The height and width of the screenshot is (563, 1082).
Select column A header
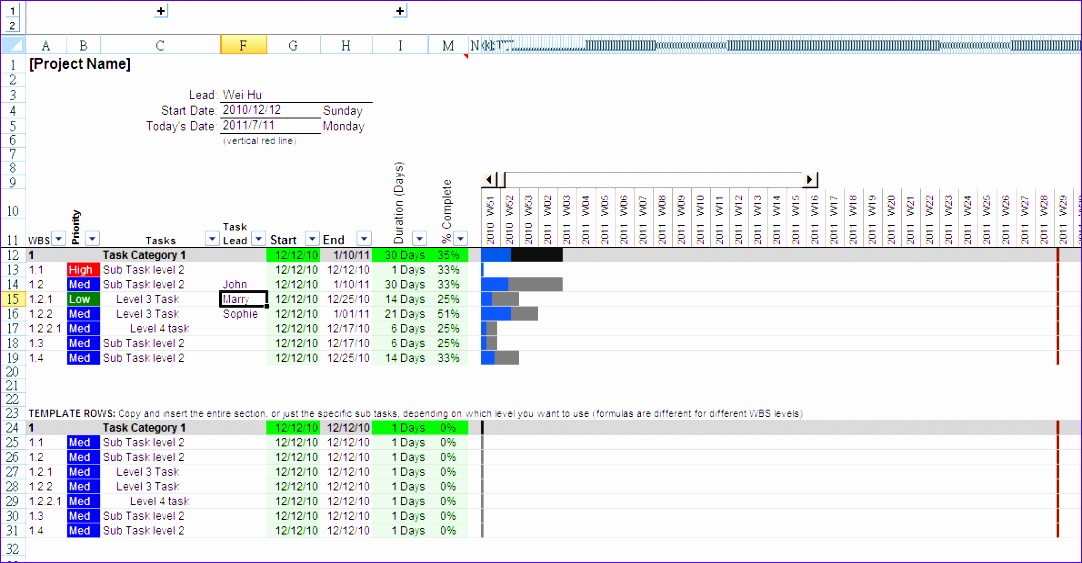pos(46,46)
